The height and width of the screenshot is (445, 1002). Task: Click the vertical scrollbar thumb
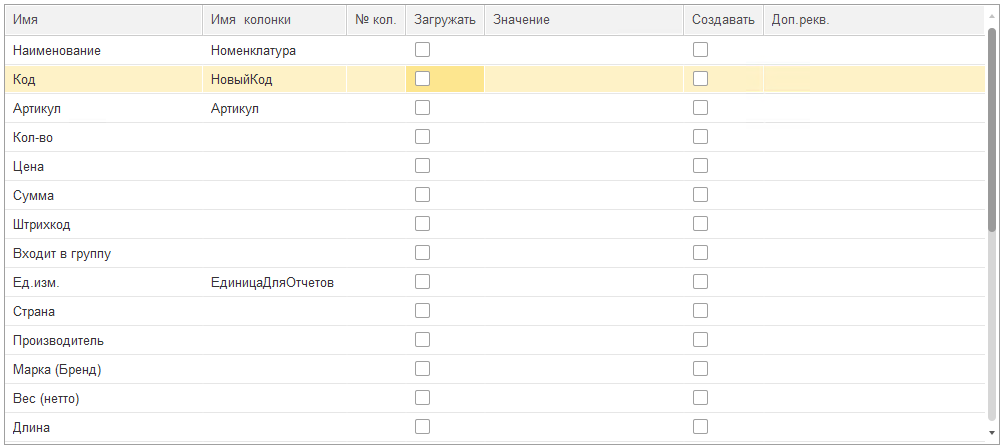(x=992, y=130)
